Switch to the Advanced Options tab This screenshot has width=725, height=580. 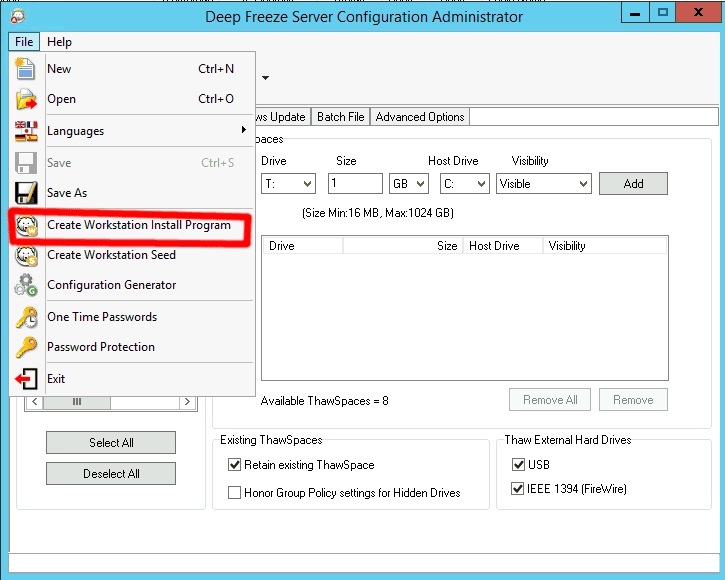[420, 117]
